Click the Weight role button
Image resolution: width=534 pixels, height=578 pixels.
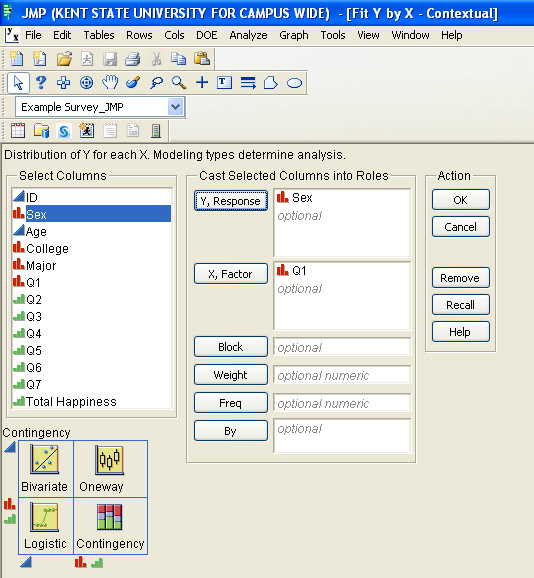pos(231,375)
